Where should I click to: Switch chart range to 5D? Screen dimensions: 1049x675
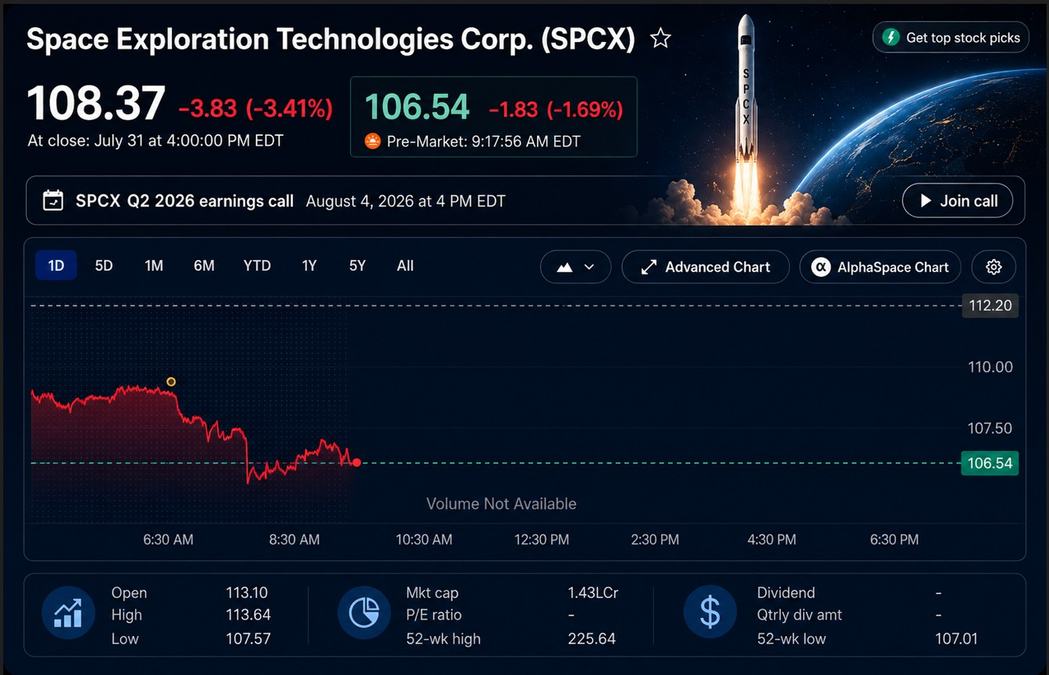tap(104, 266)
